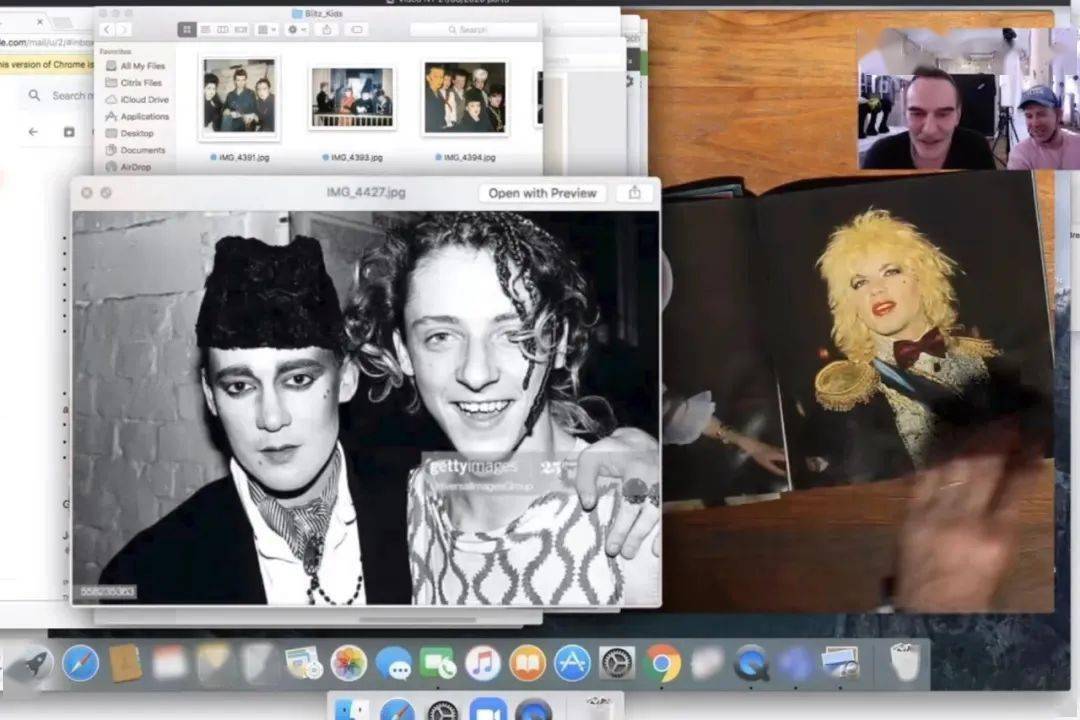Switch Finder to icon view
The width and height of the screenshot is (1080, 720).
pos(187,30)
